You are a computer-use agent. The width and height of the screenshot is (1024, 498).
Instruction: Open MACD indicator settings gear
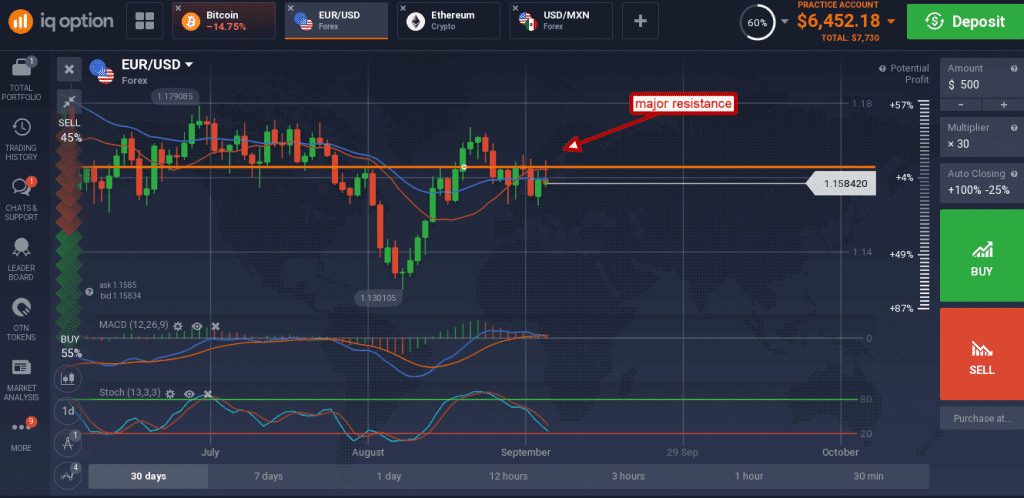[178, 326]
